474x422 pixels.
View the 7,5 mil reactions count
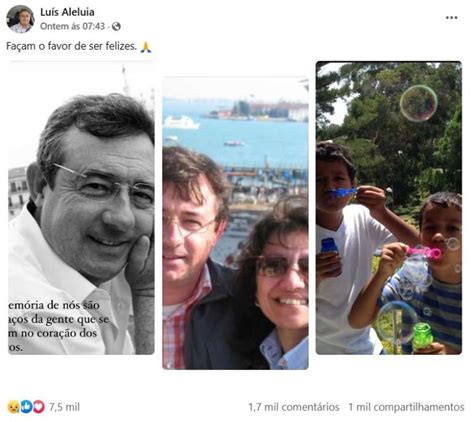(x=64, y=407)
